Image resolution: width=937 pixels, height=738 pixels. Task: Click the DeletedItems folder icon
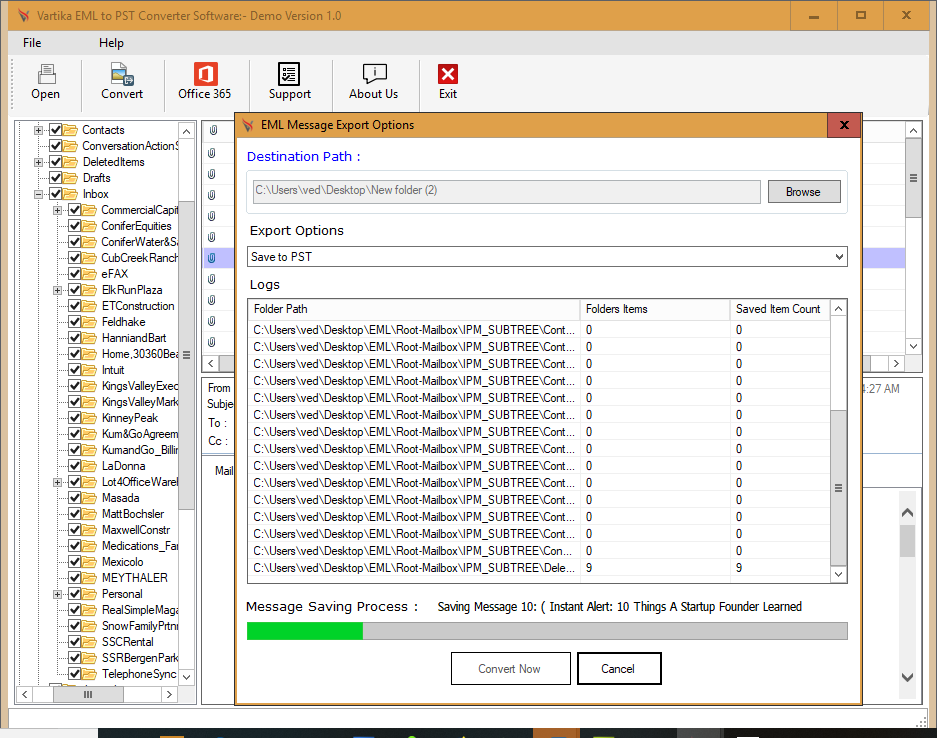[71, 162]
